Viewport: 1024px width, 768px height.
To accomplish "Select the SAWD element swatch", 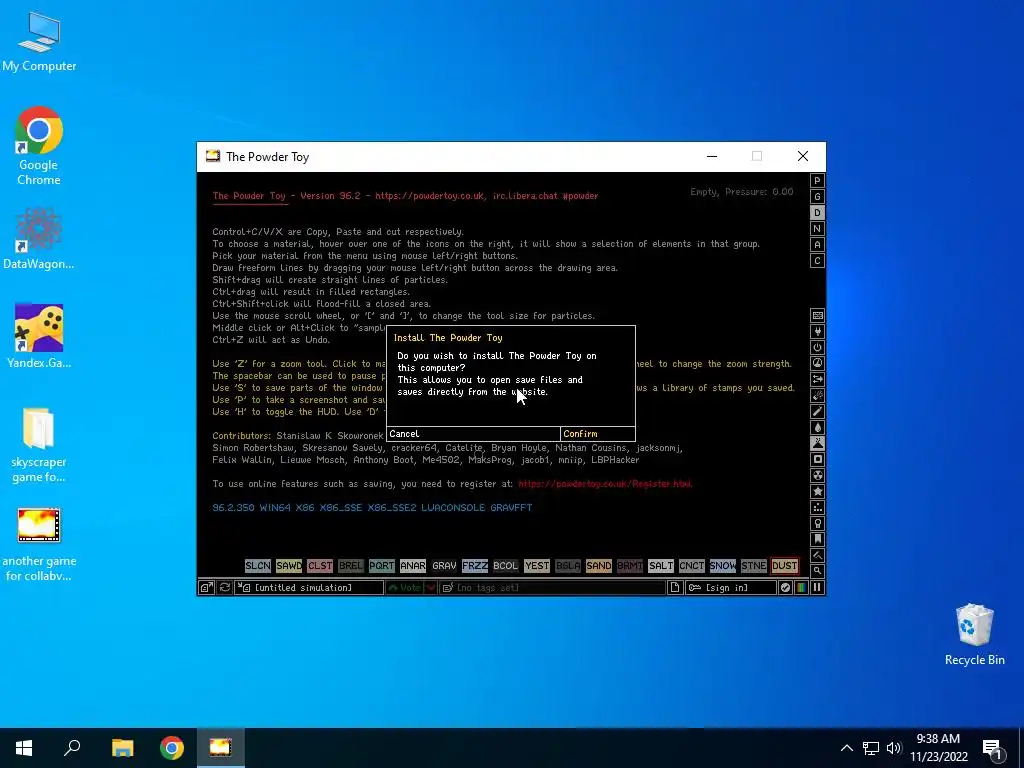I will (x=289, y=566).
